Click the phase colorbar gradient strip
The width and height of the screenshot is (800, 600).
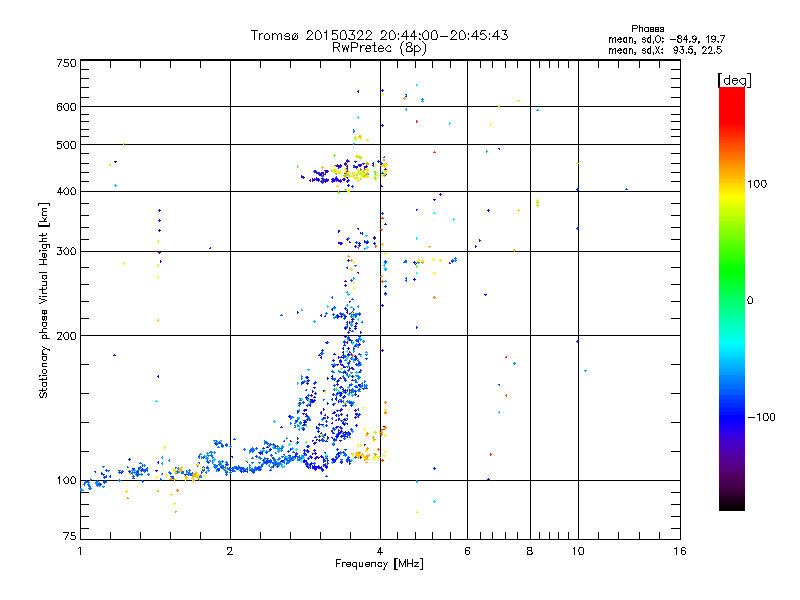tap(732, 298)
